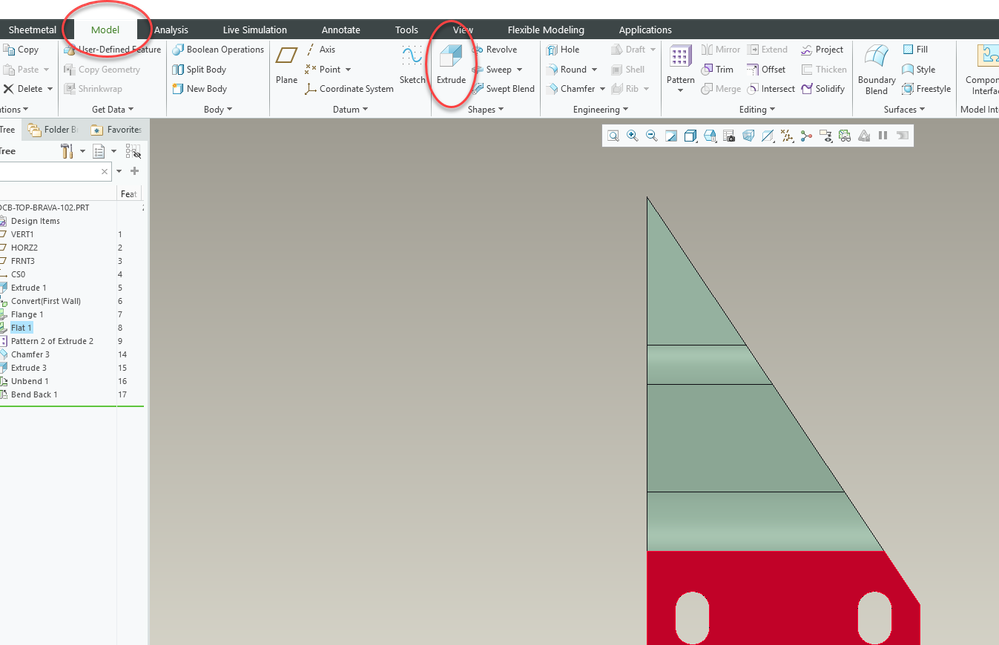This screenshot has height=645, width=999.
Task: Choose the Sweep tool
Action: (492, 69)
